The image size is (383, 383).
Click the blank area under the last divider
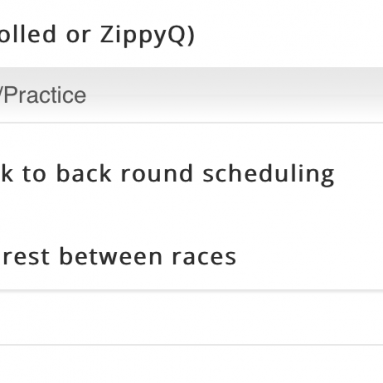point(191,365)
